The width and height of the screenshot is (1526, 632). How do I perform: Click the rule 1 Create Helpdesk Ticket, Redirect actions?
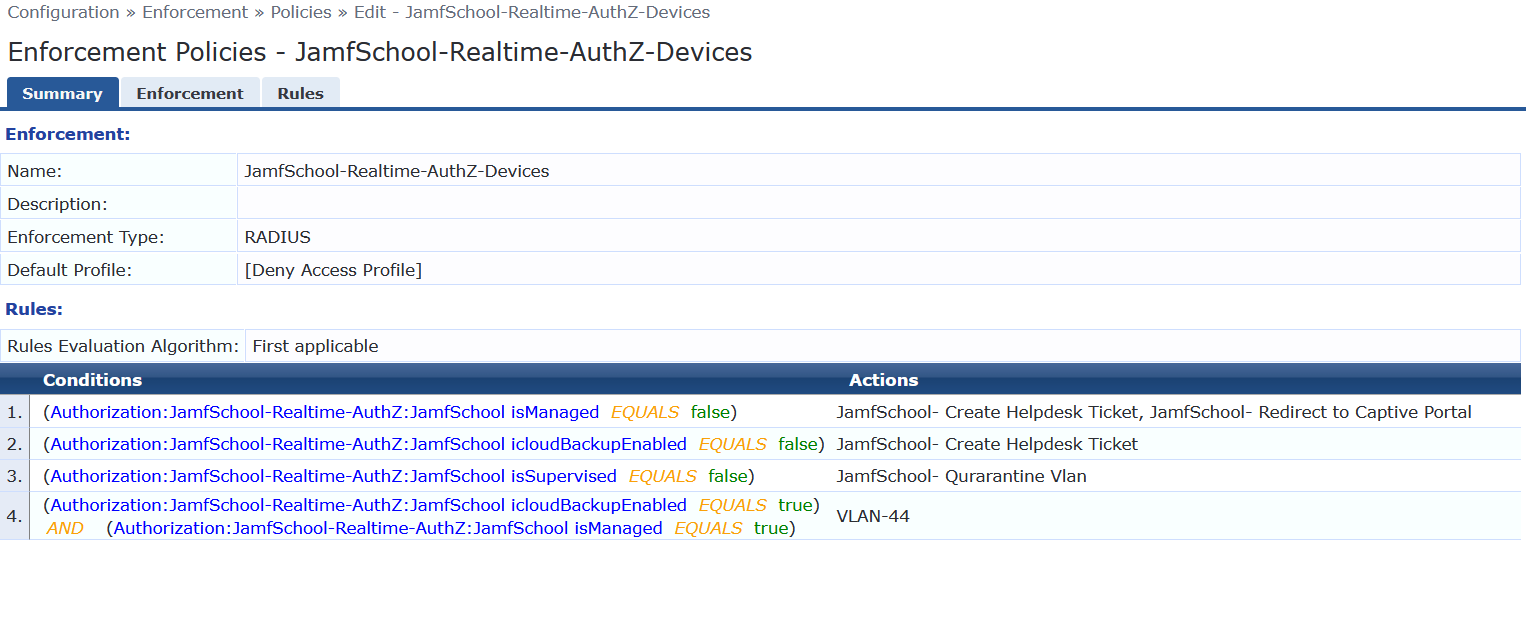point(1154,412)
